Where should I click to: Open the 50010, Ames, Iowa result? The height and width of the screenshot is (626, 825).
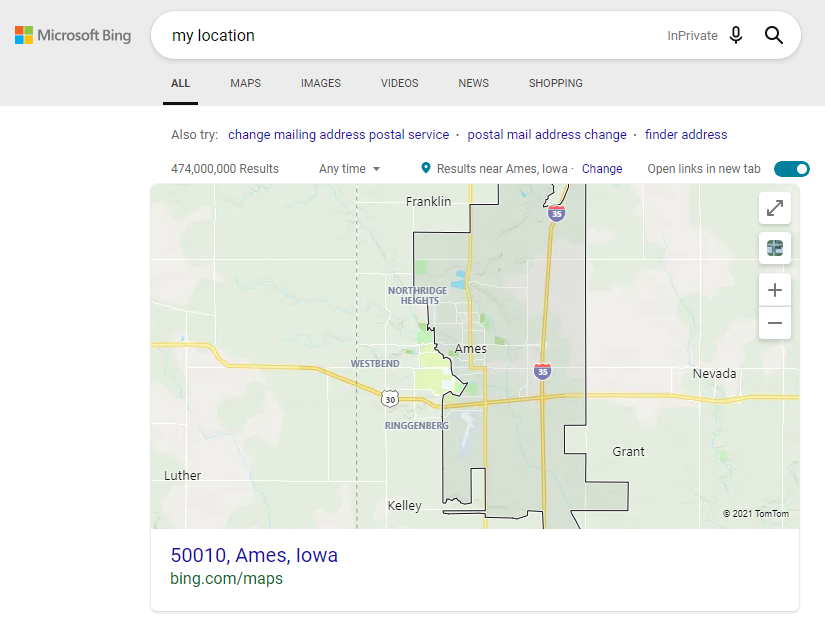[x=254, y=555]
